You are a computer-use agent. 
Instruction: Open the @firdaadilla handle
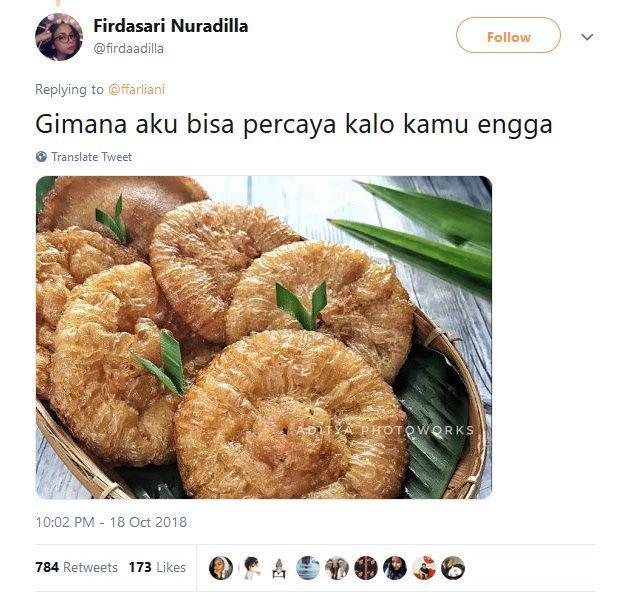(128, 48)
